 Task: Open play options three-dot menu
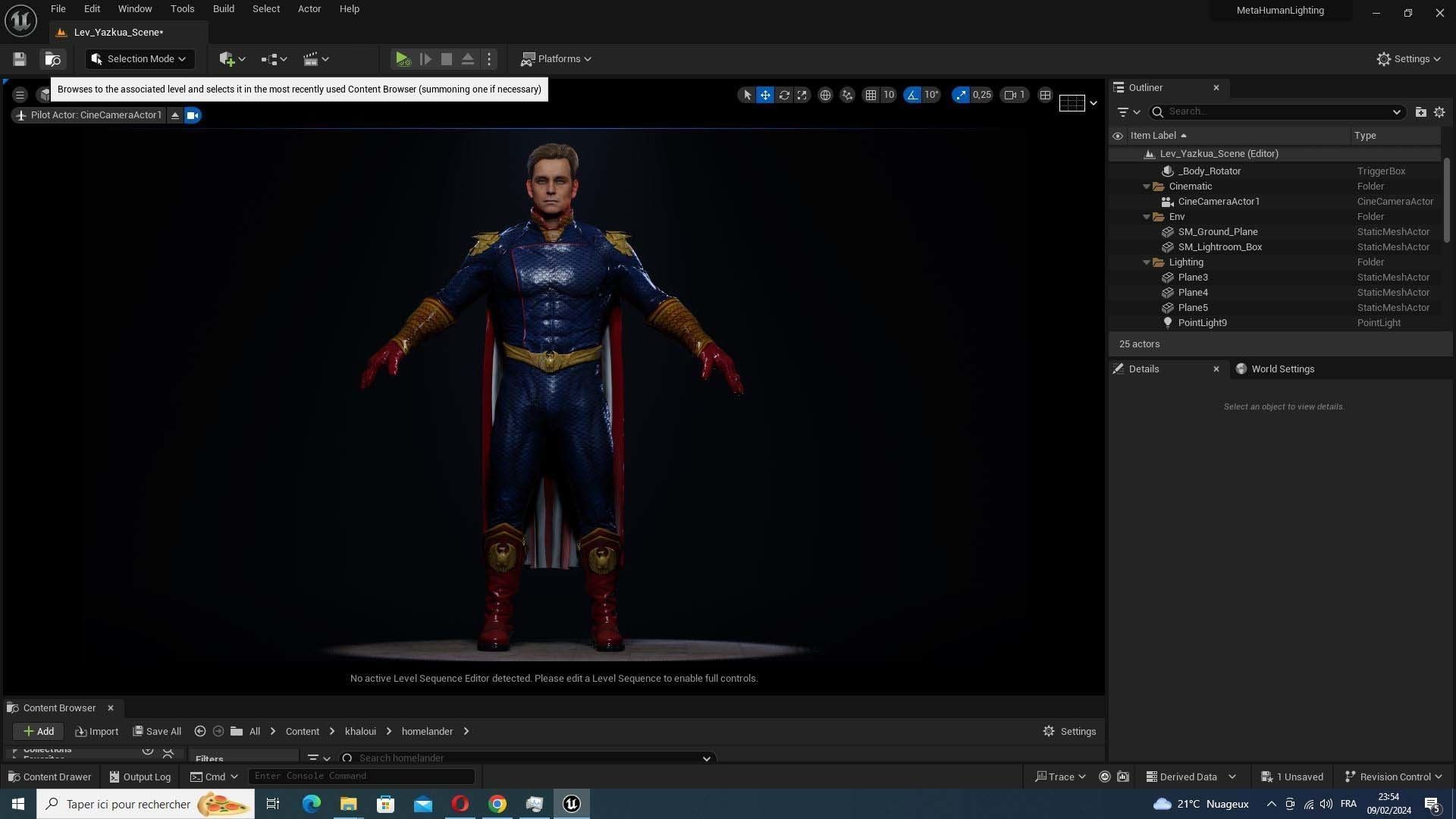pos(489,59)
